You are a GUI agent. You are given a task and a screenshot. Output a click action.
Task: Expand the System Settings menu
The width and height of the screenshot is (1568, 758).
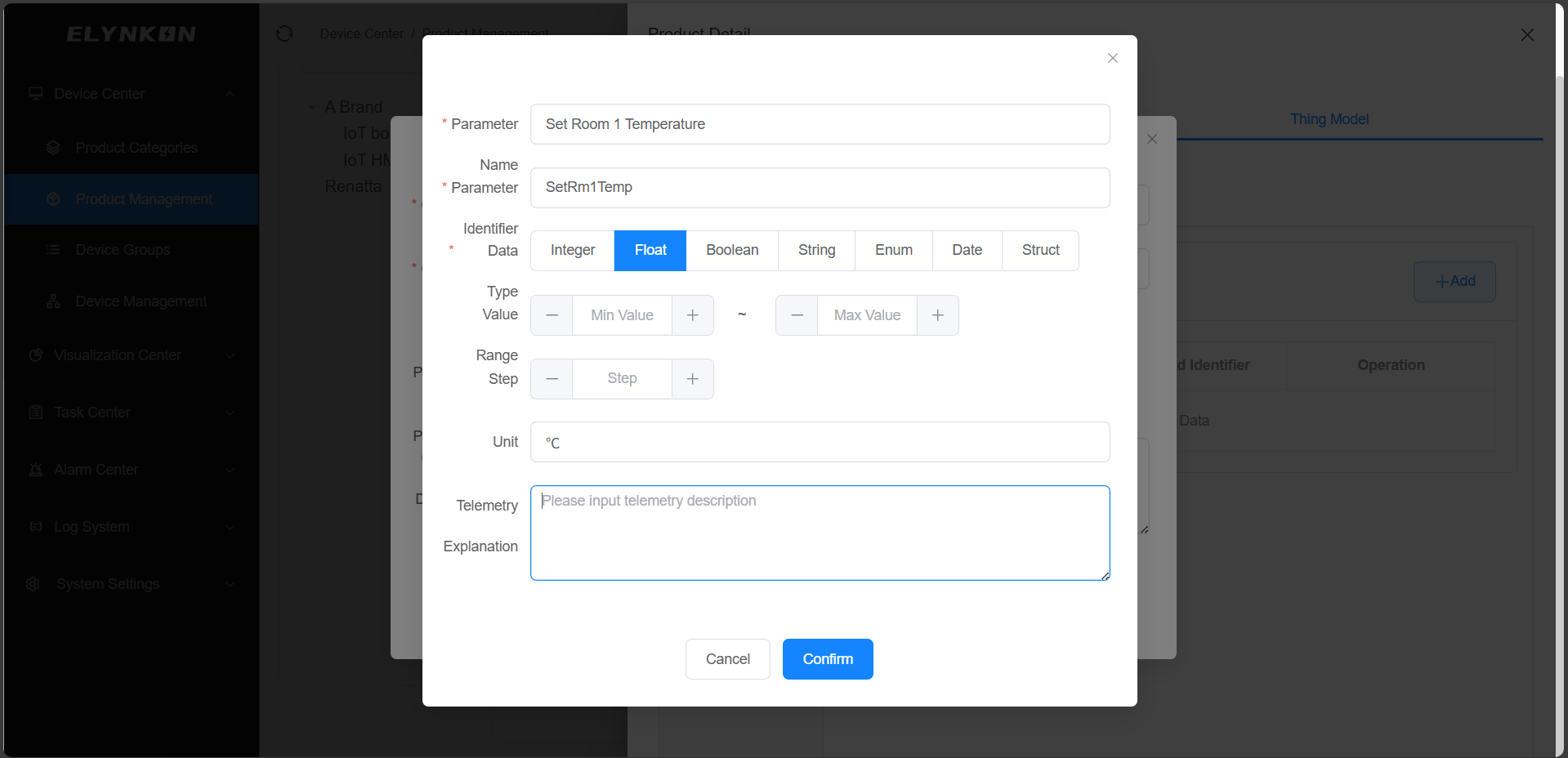(x=131, y=584)
